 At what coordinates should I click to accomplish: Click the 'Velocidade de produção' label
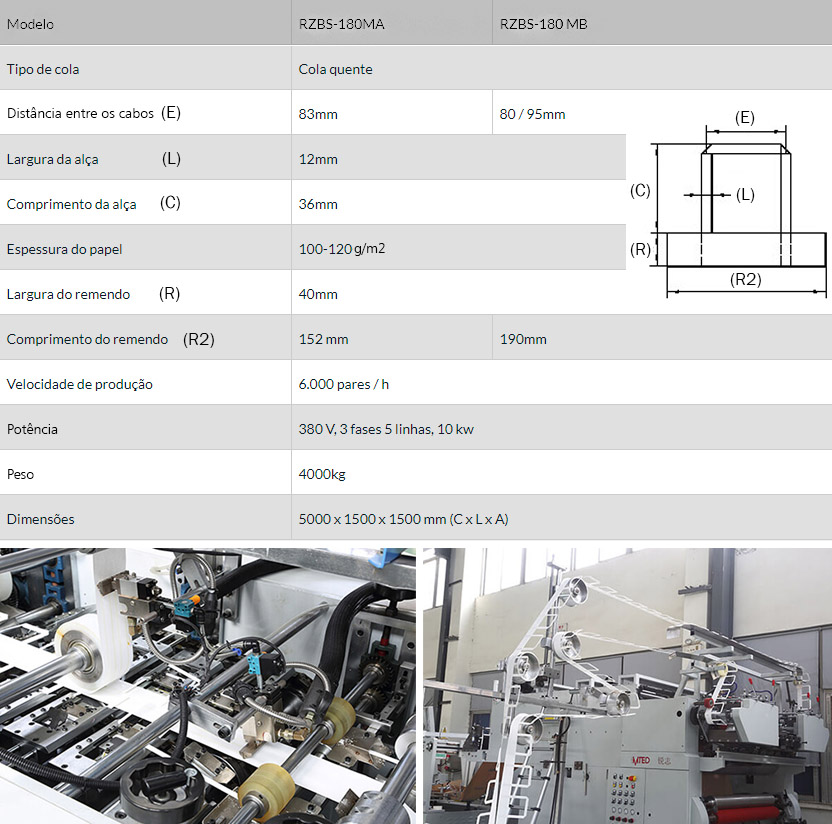click(80, 385)
